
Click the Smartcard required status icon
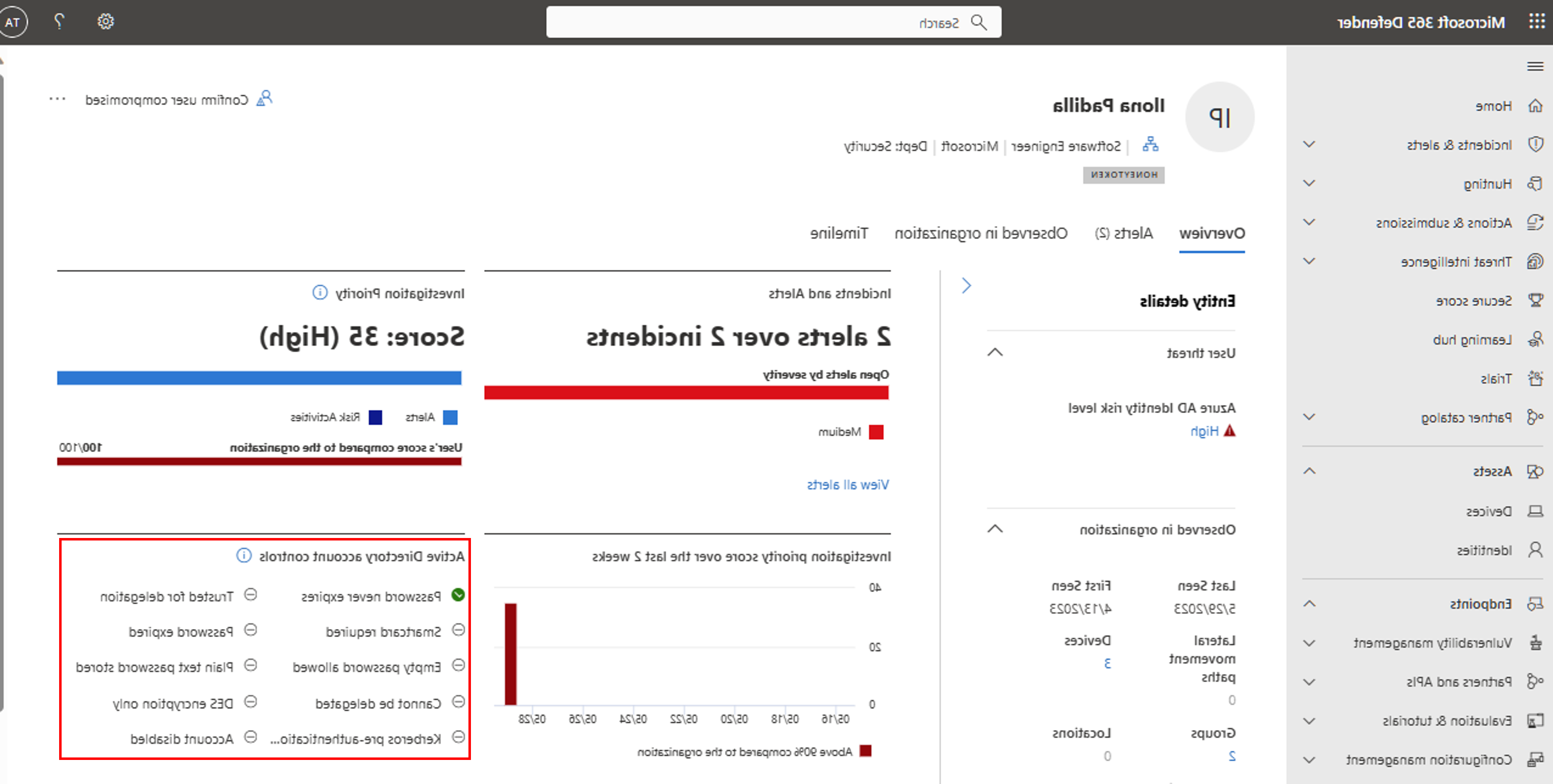pos(458,630)
